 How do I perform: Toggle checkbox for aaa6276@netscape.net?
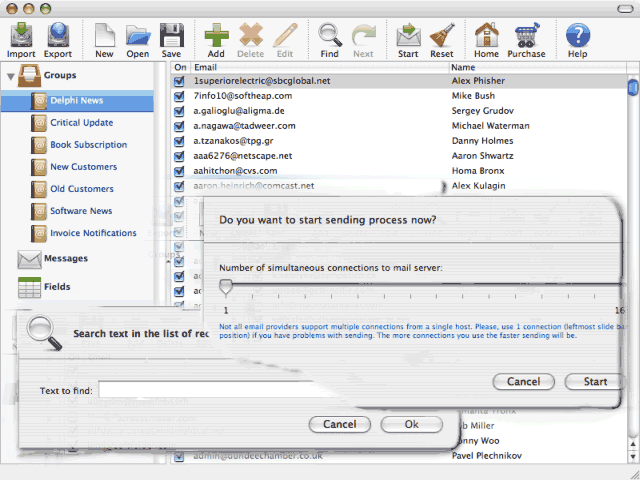[x=180, y=156]
